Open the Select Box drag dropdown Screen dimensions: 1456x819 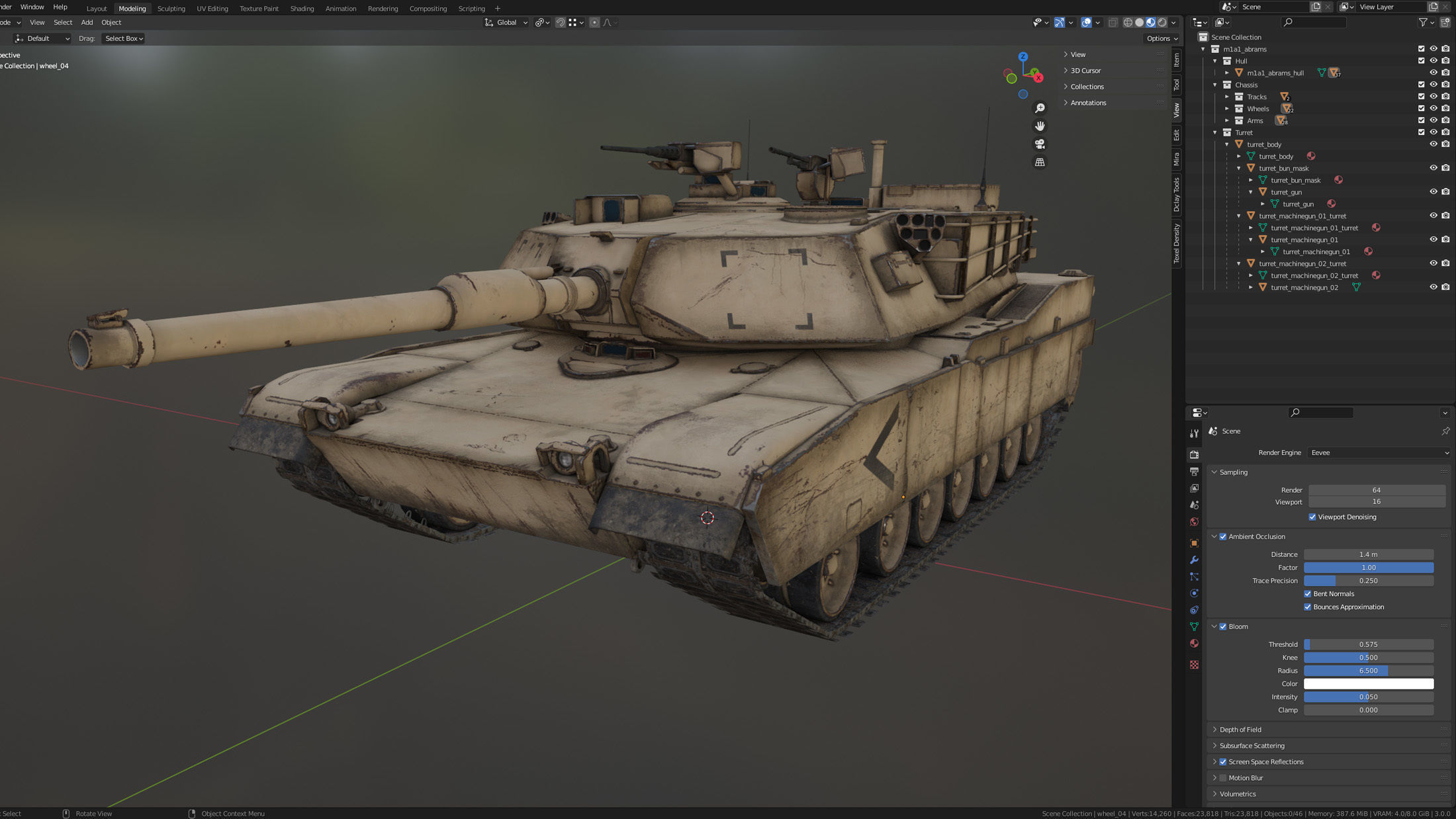(x=124, y=38)
